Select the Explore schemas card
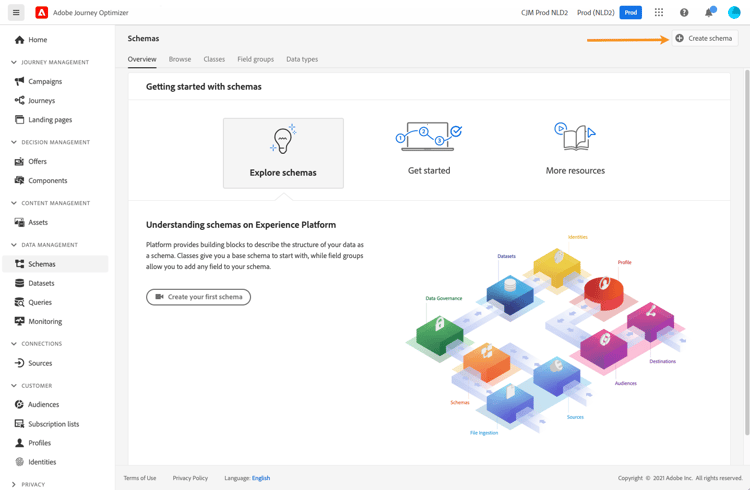This screenshot has width=750, height=490. click(283, 153)
